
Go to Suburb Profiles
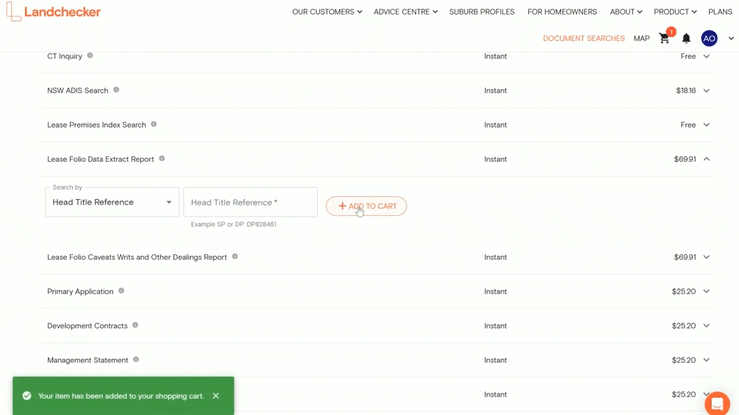tap(482, 12)
